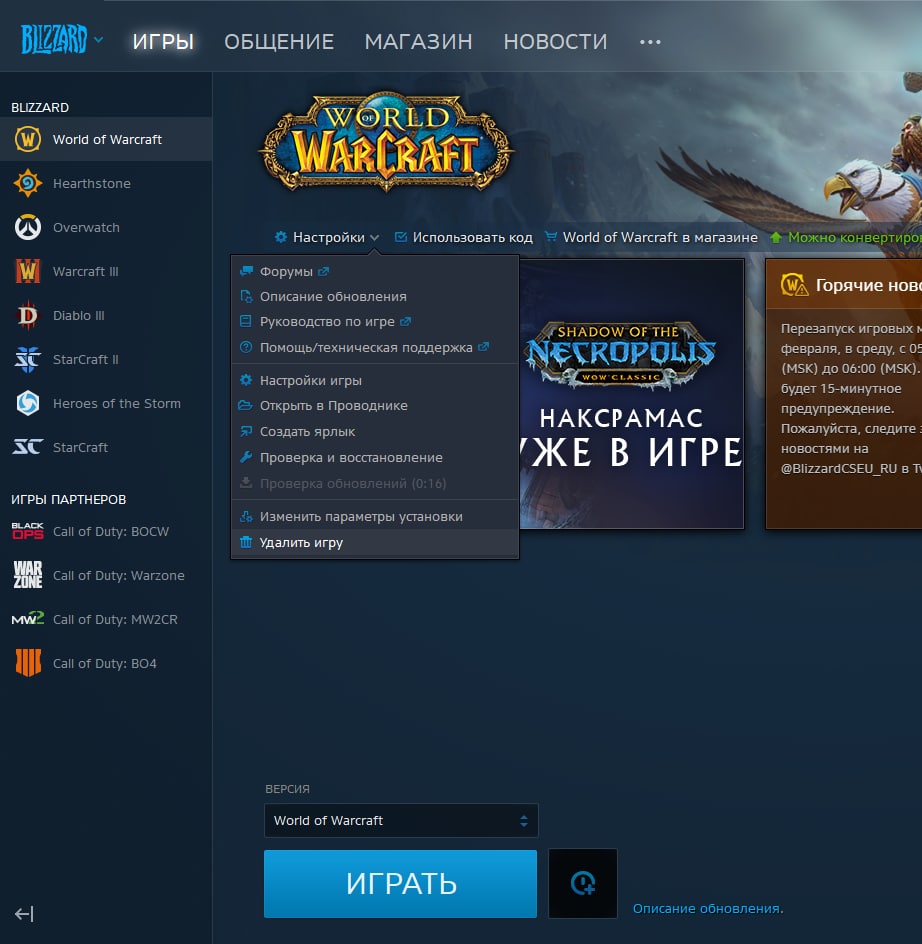Open Руководство по игре menu entry
This screenshot has height=944, width=922.
[375, 321]
